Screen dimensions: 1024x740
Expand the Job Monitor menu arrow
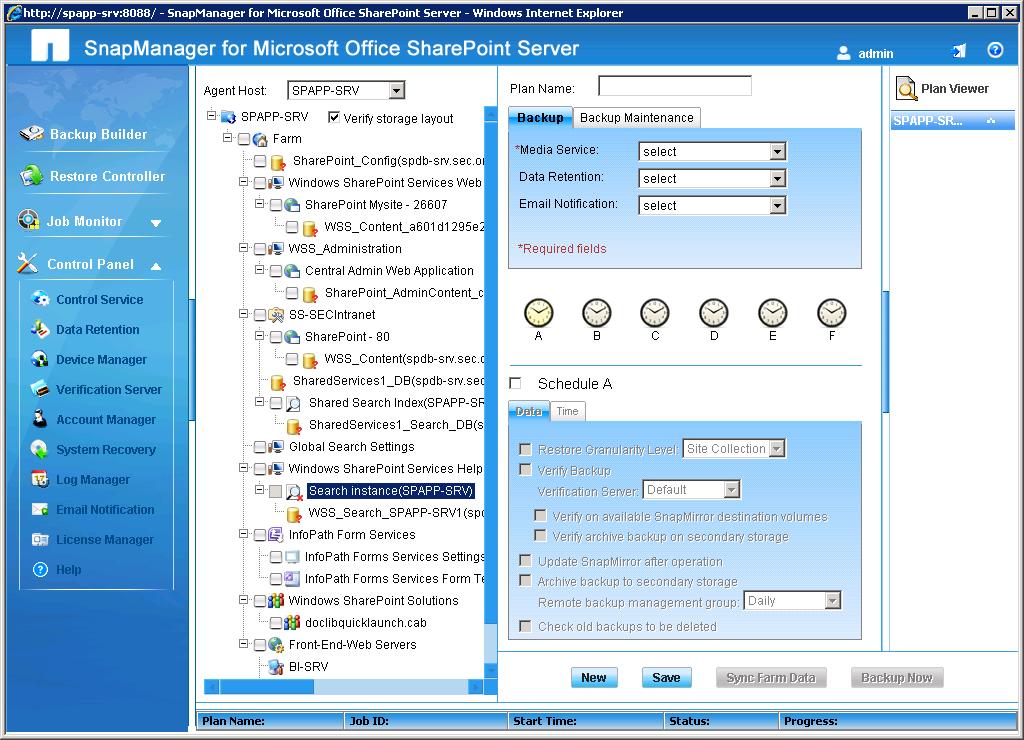pos(156,223)
